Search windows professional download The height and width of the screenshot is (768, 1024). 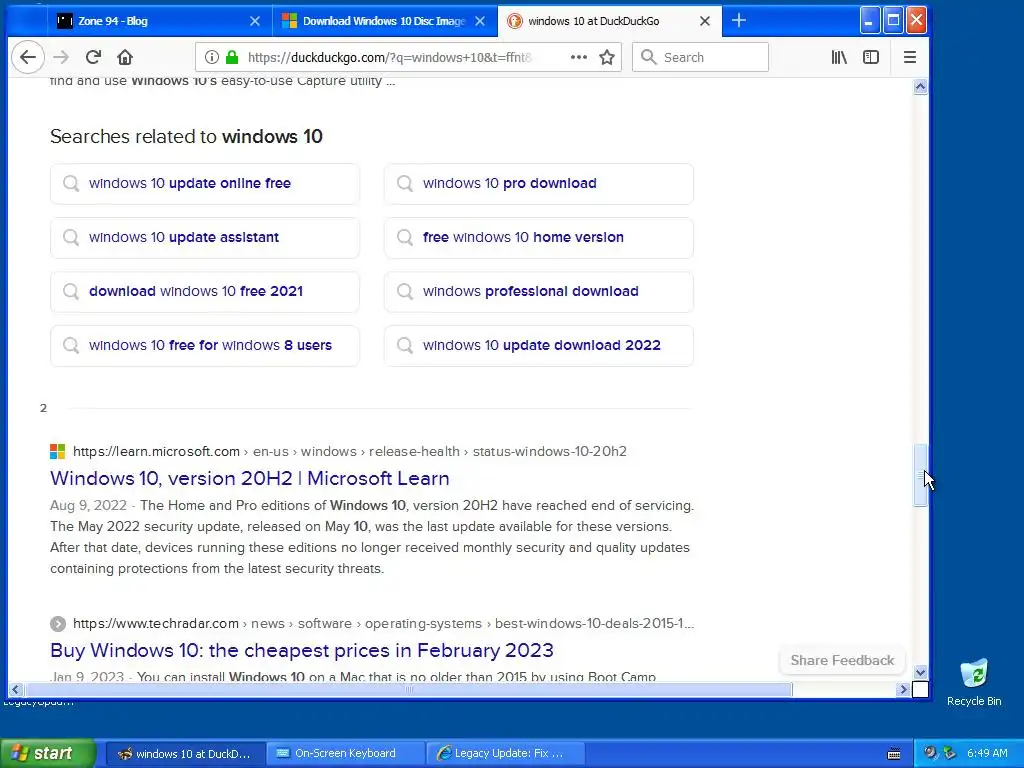[538, 291]
